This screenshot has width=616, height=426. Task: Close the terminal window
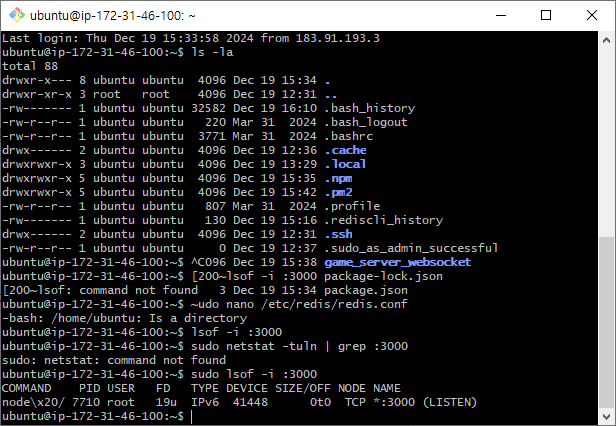point(592,15)
